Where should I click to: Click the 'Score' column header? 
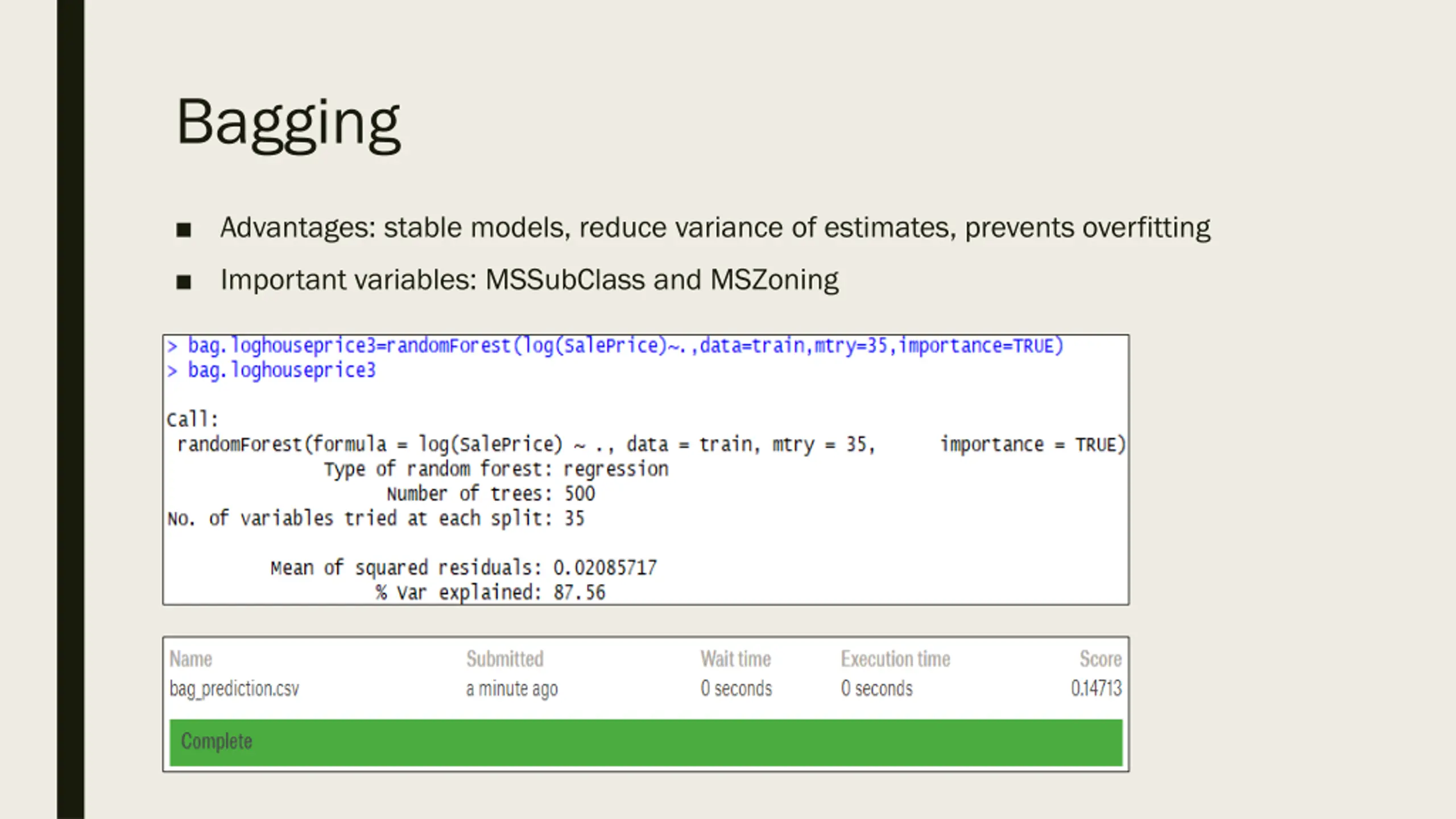pos(1101,659)
